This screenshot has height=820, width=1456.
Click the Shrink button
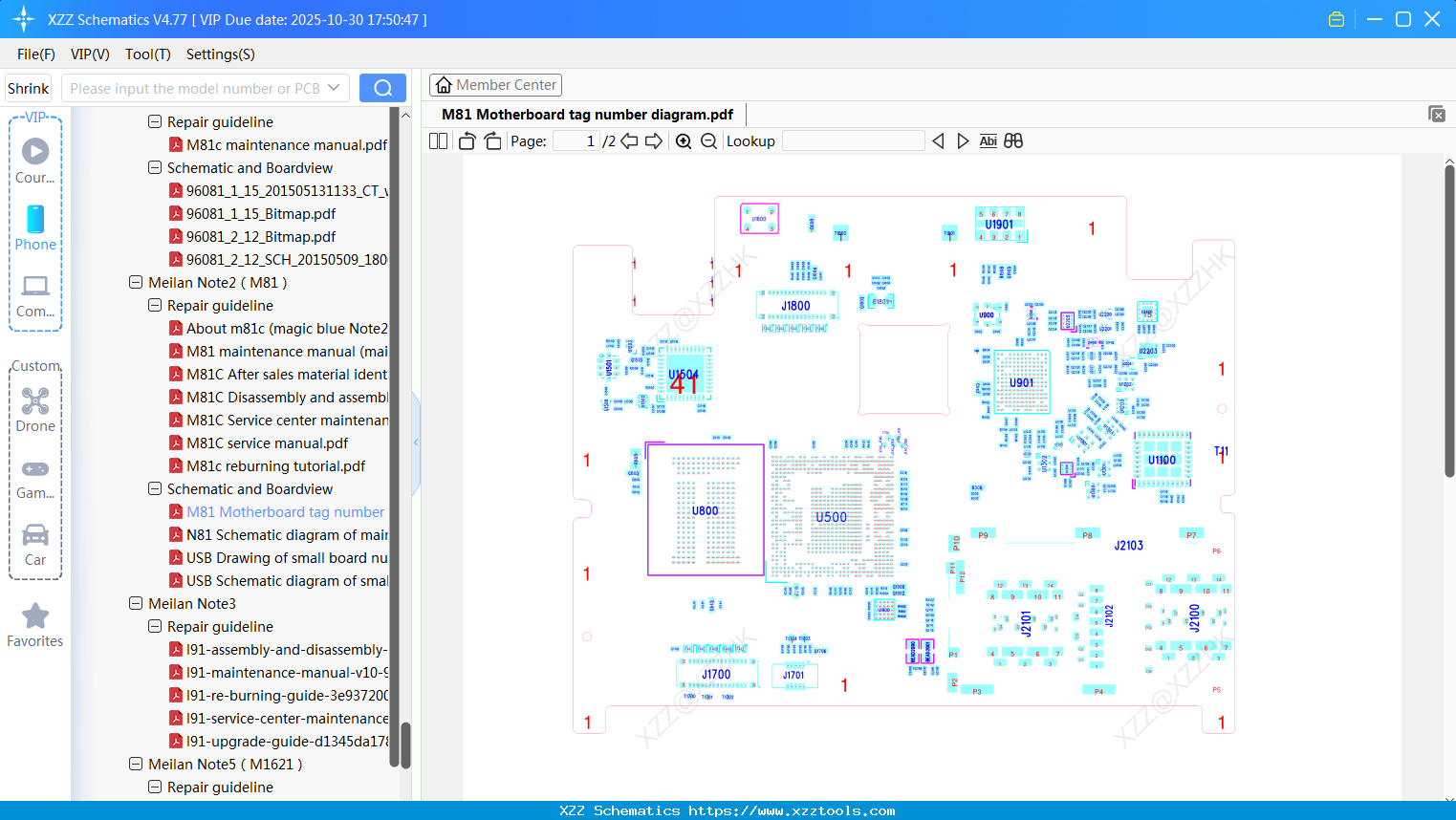click(28, 87)
